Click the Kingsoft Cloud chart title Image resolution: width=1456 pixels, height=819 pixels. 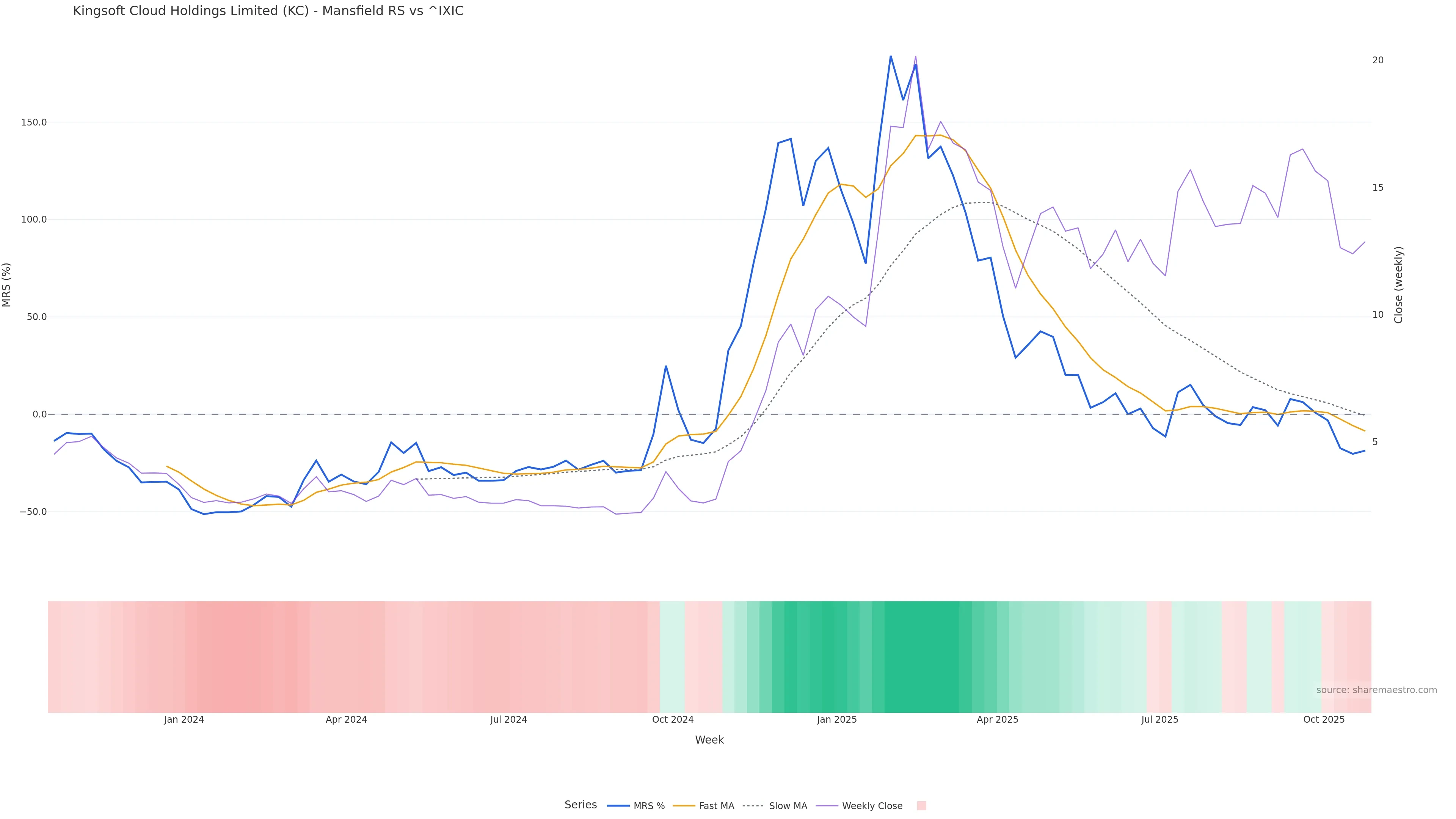(x=268, y=11)
